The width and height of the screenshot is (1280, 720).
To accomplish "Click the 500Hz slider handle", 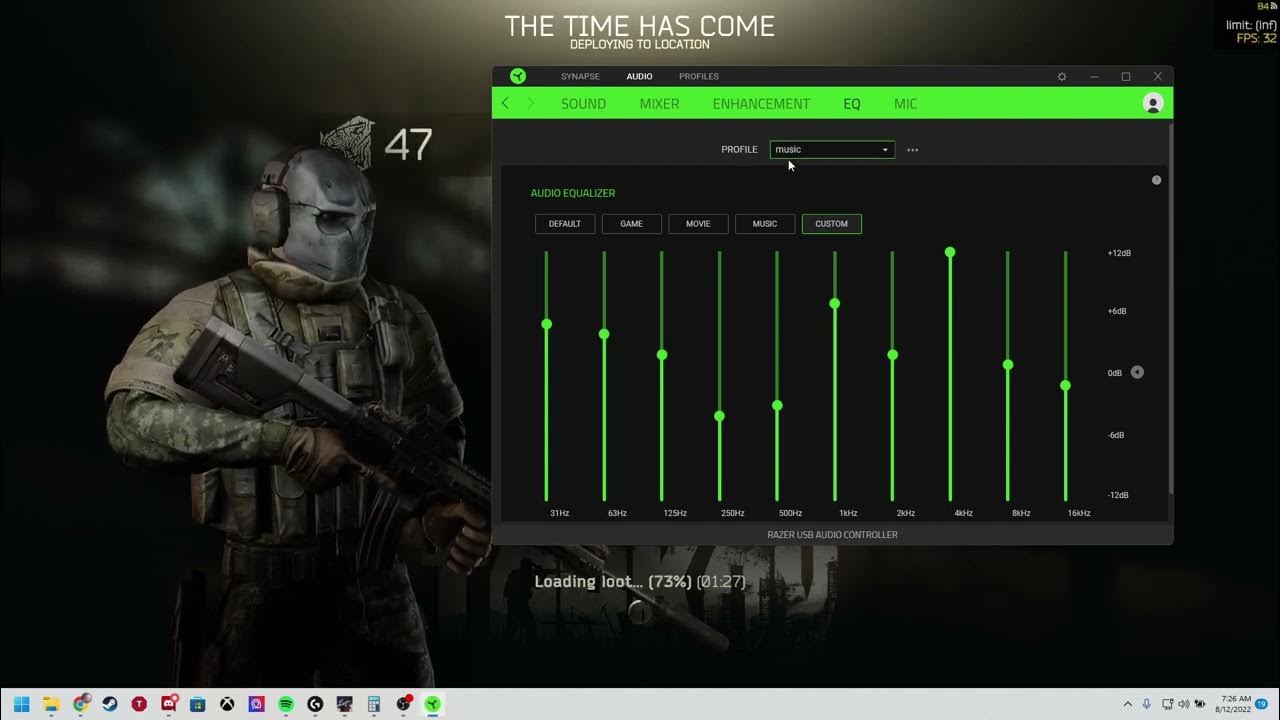I will pyautogui.click(x=777, y=406).
